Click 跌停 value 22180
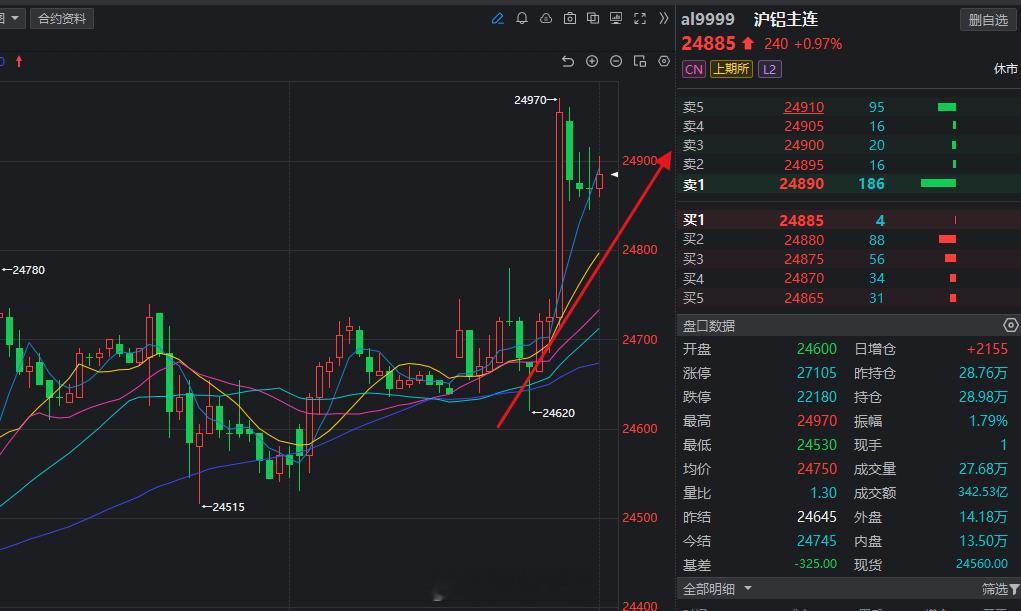Screen dimensions: 1021x611 point(817,397)
